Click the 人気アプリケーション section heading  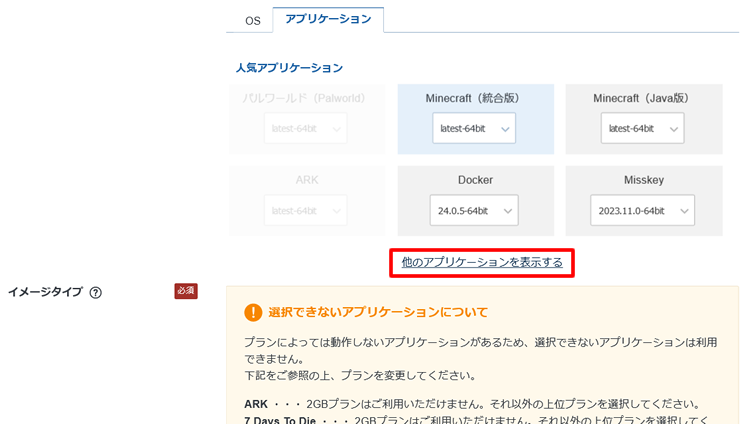[289, 68]
